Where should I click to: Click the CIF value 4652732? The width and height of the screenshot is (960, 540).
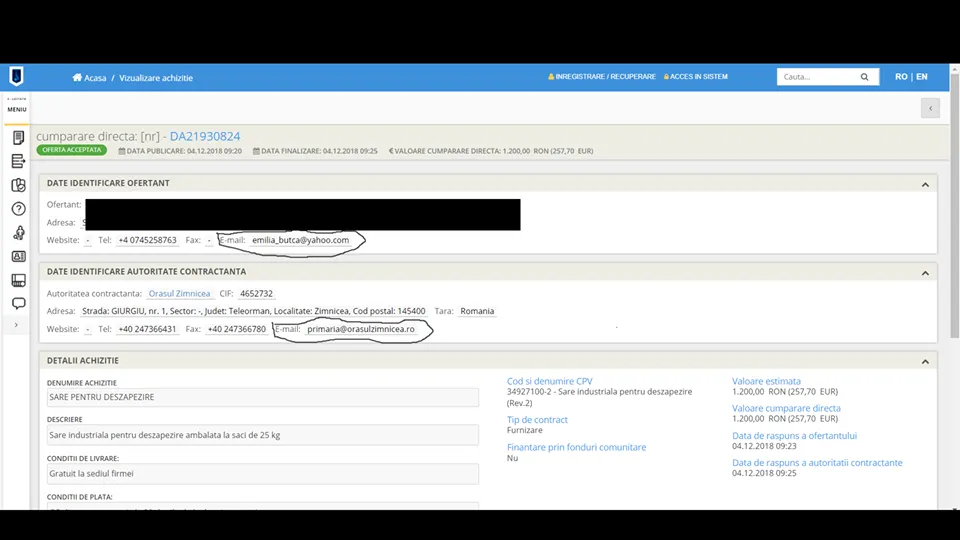pos(257,293)
